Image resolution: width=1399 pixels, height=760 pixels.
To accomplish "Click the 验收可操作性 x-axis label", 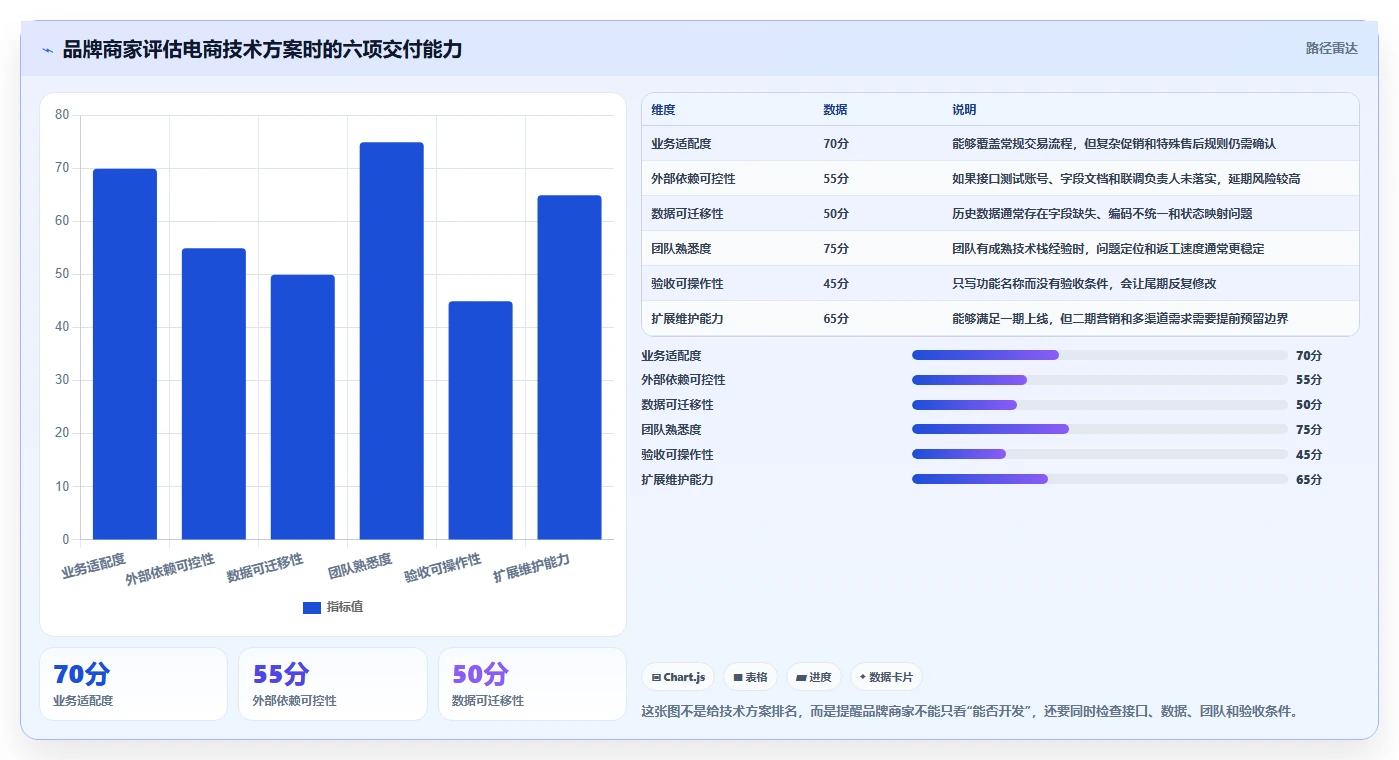I will click(443, 568).
